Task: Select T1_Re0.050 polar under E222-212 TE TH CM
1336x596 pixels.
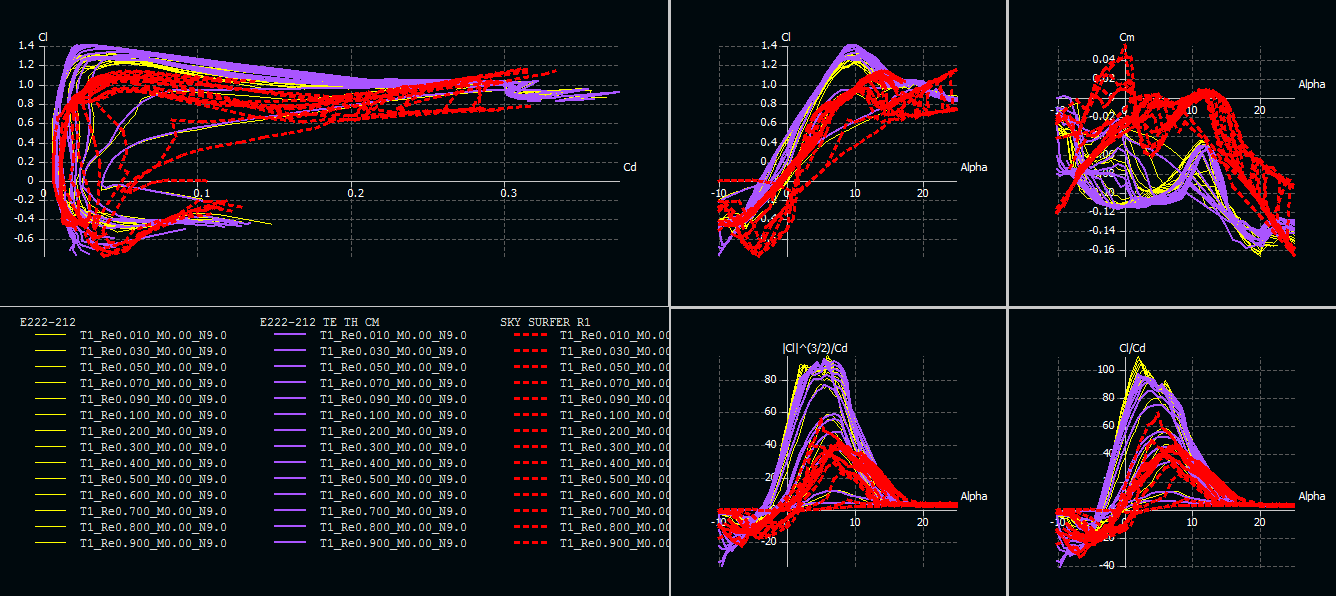Action: [393, 368]
